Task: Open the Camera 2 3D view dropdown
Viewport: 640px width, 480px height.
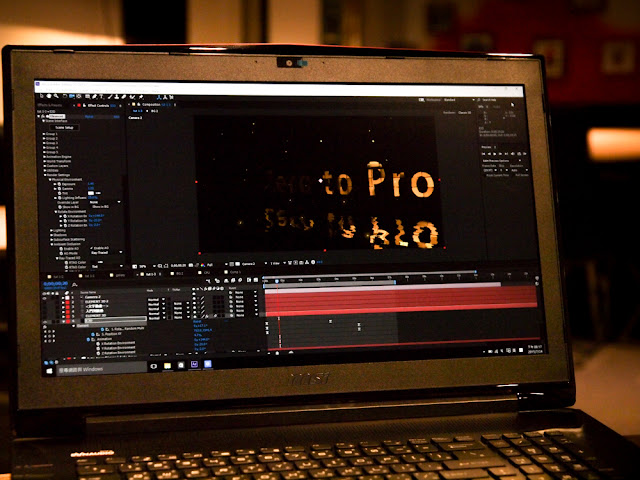Action: point(255,266)
